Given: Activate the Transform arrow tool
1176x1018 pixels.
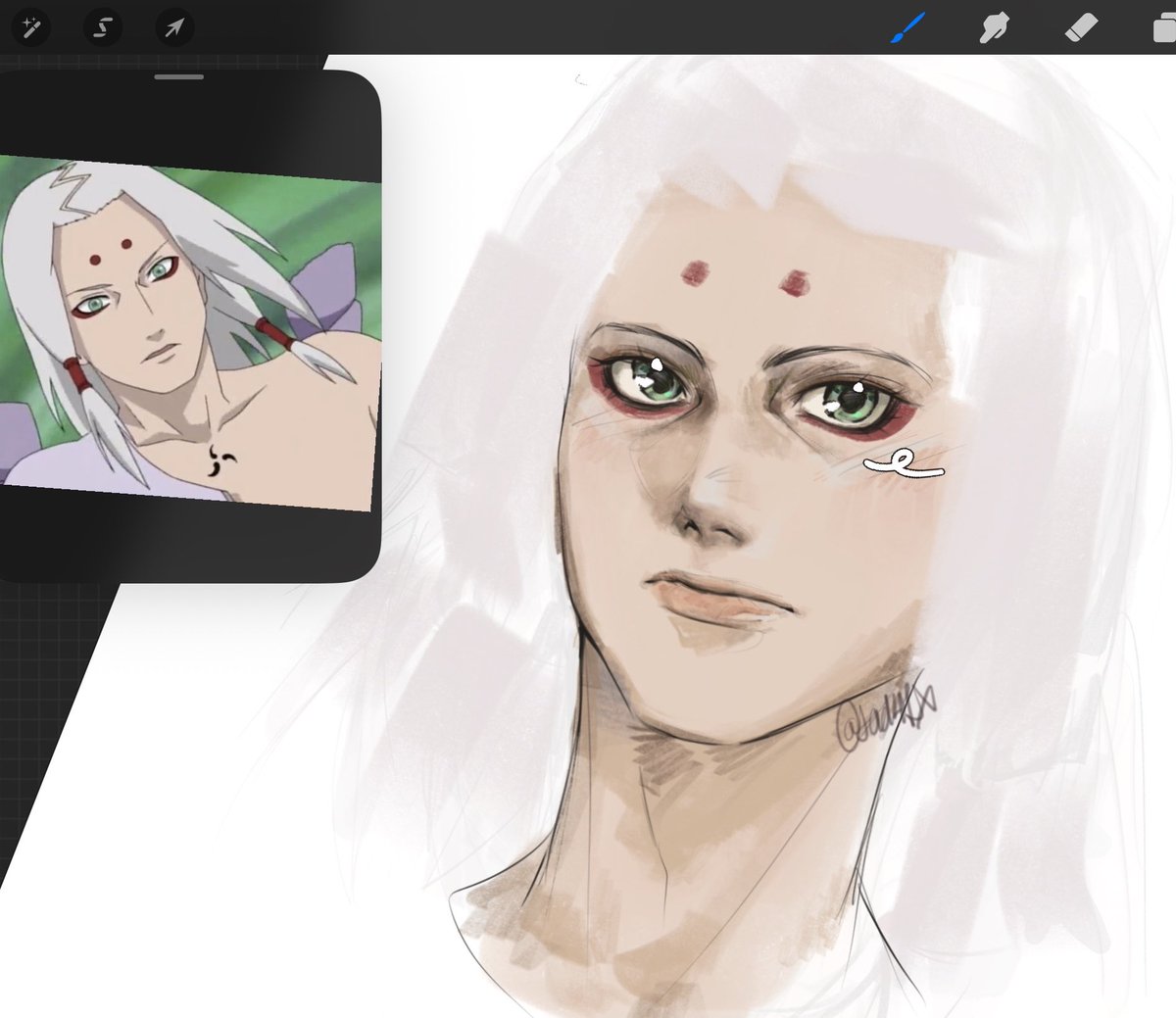Looking at the screenshot, I should (x=174, y=27).
